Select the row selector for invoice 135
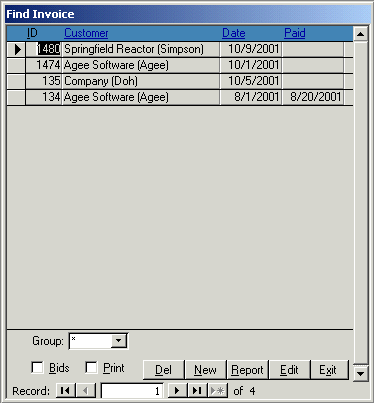 point(16,81)
